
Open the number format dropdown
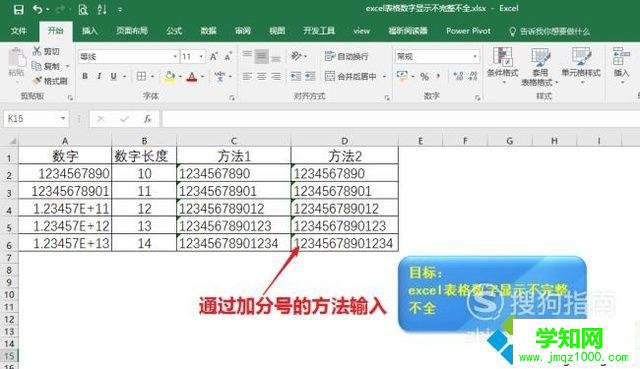475,57
